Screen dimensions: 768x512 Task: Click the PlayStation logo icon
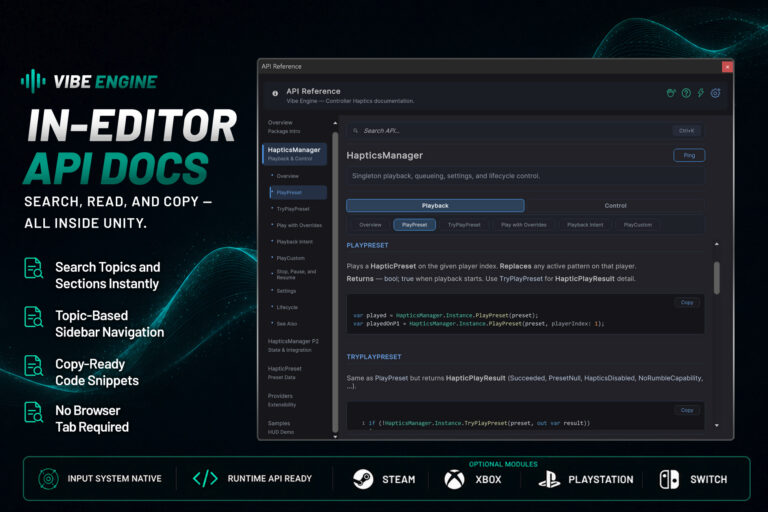(549, 479)
